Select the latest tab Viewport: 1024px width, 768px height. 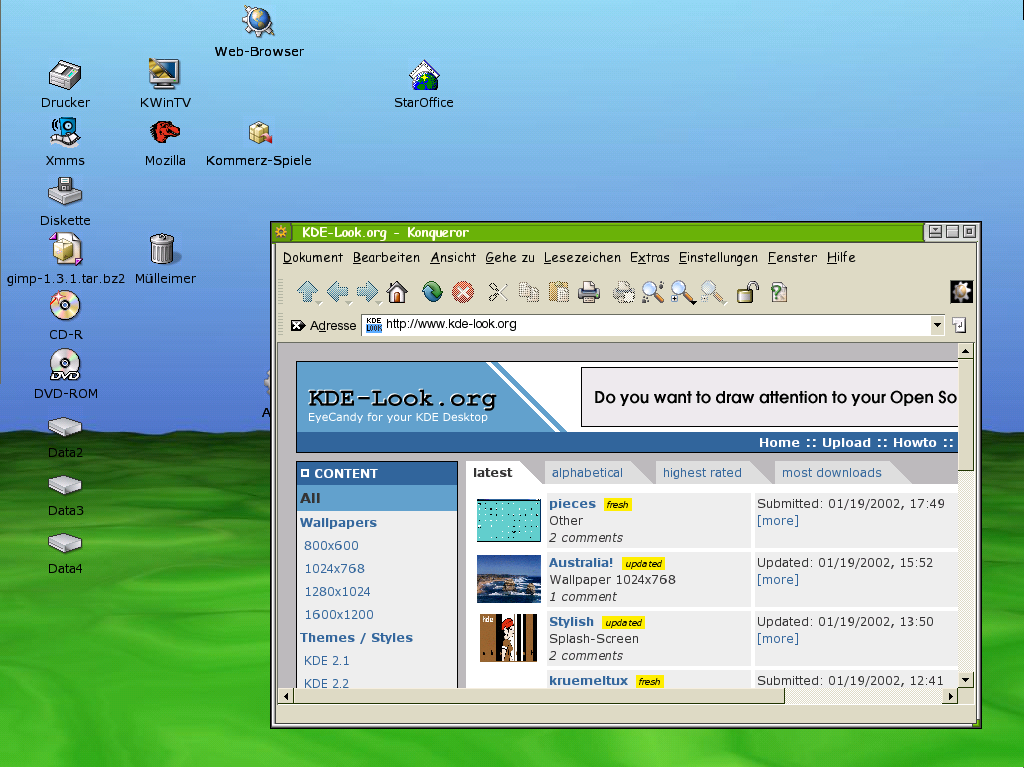pyautogui.click(x=492, y=473)
